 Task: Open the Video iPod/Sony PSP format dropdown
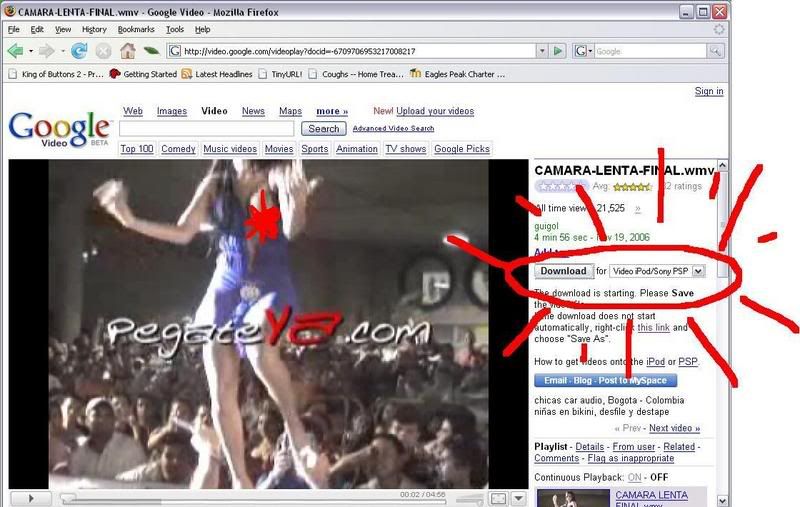click(658, 271)
